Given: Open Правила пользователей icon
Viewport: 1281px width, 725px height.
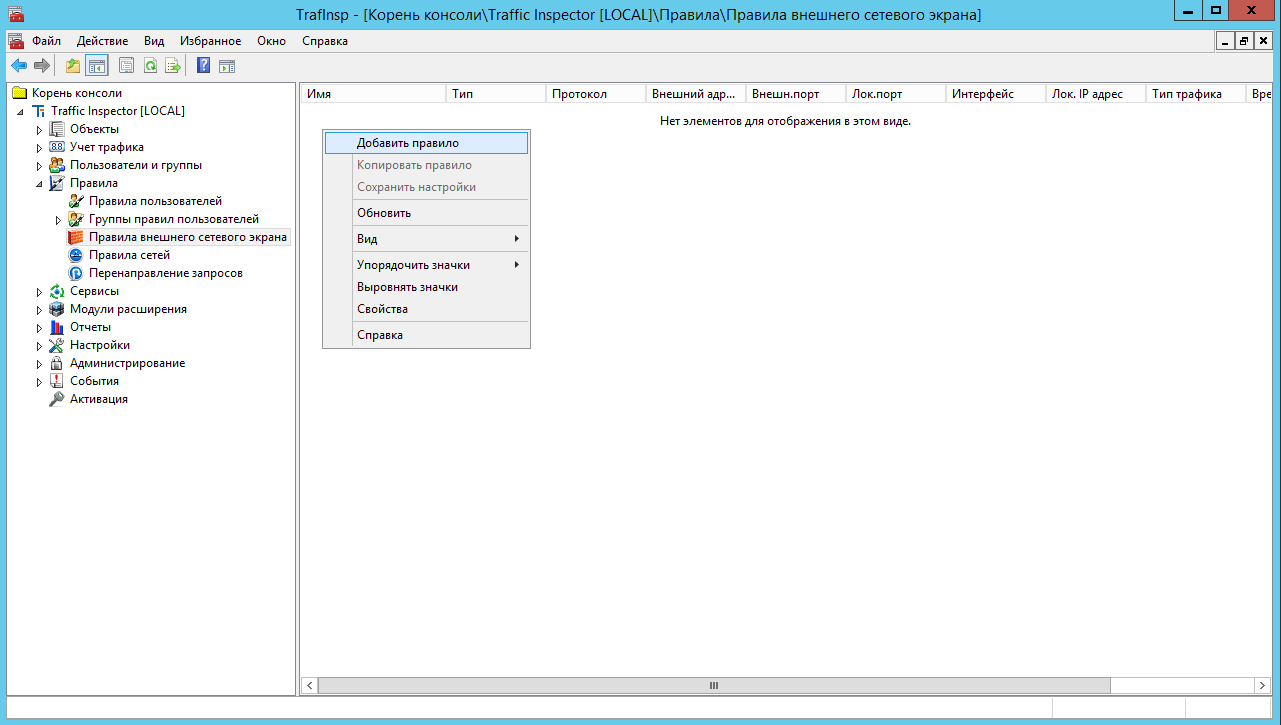Looking at the screenshot, I should click(x=75, y=201).
